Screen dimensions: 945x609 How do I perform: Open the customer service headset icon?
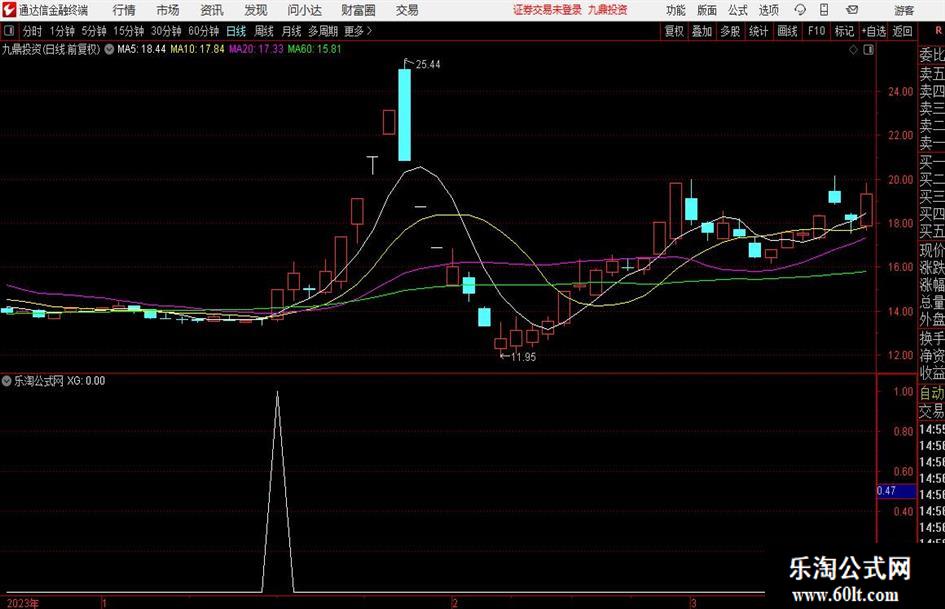(800, 10)
